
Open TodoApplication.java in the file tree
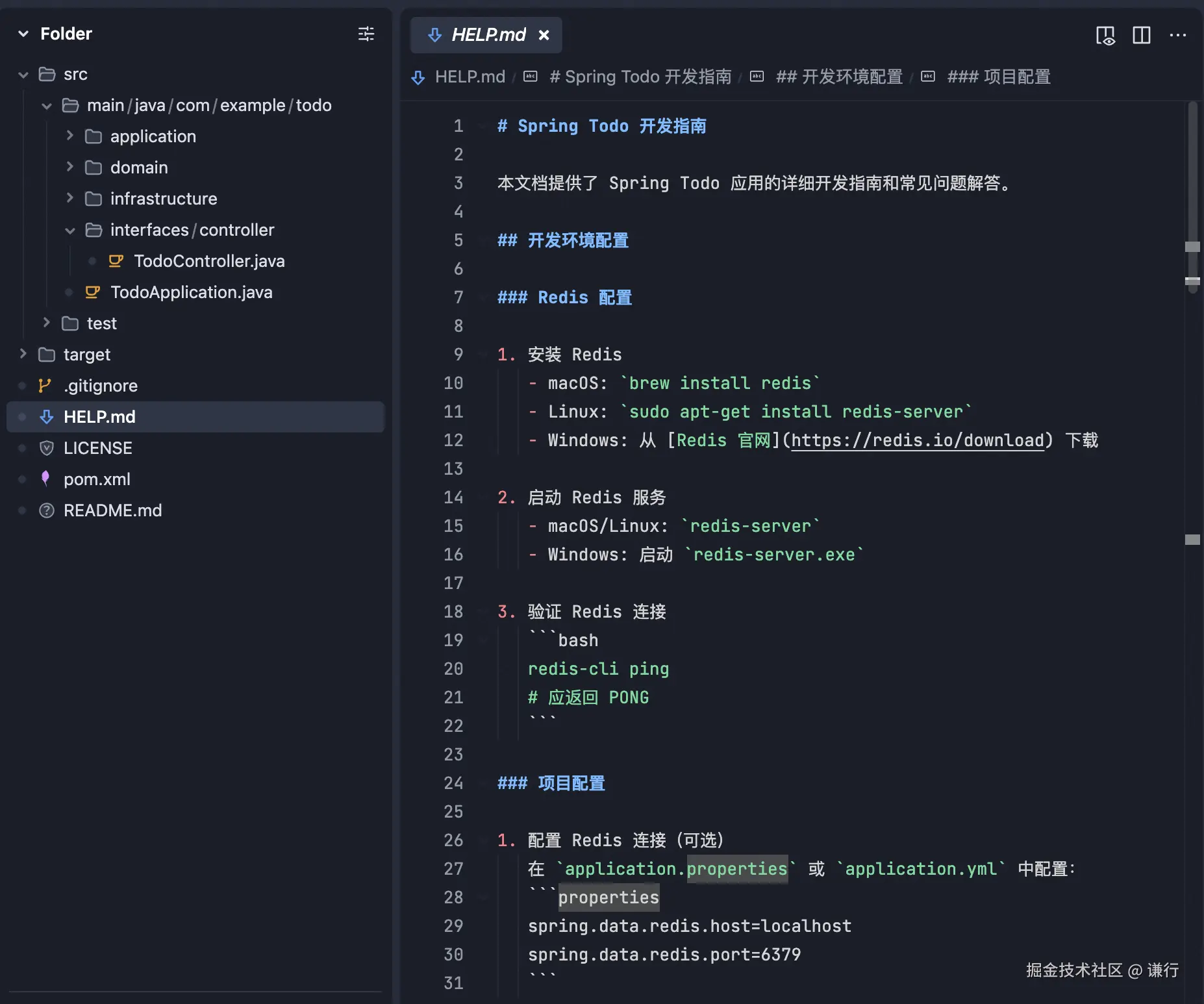tap(191, 292)
